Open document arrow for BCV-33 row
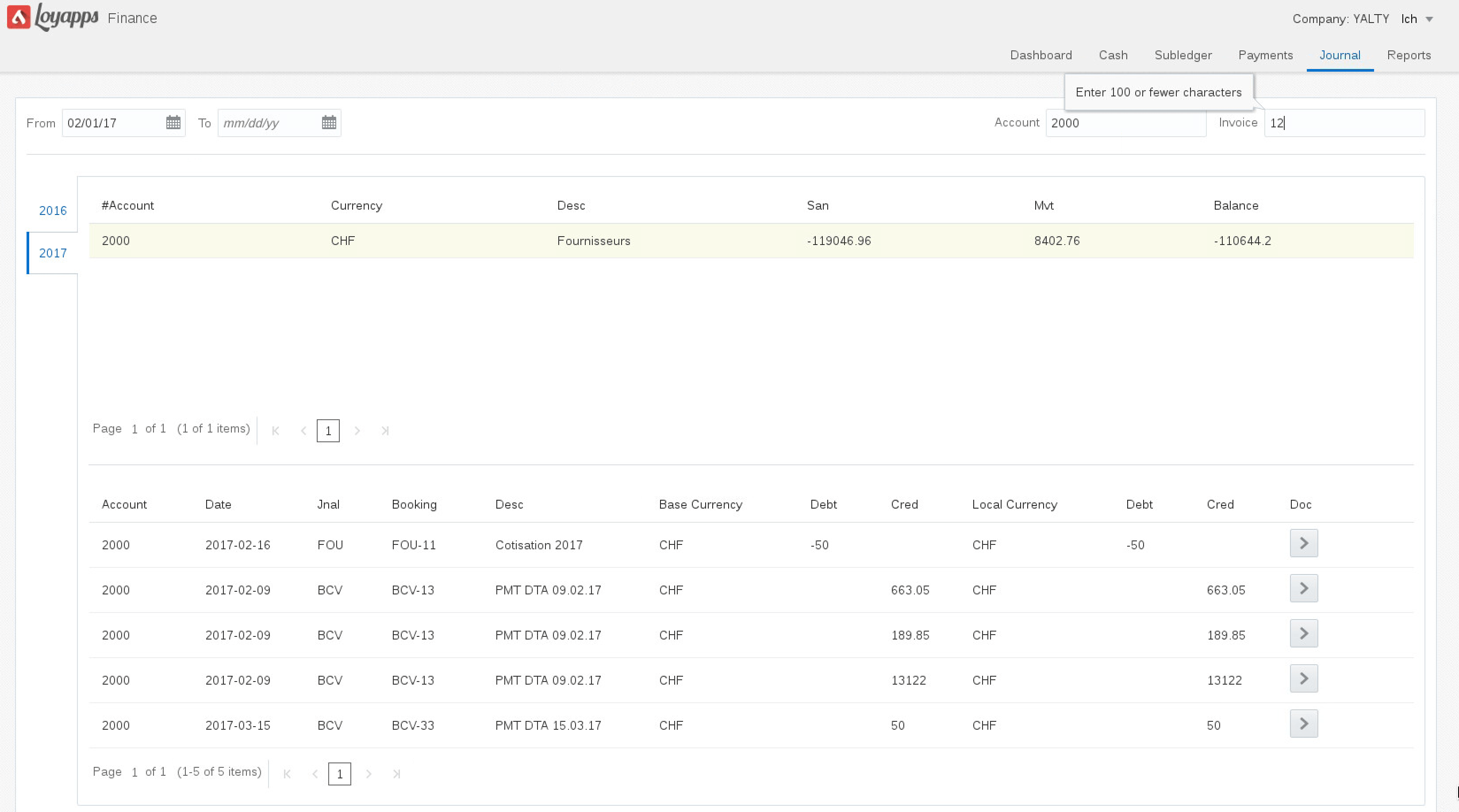1459x812 pixels. [x=1303, y=724]
